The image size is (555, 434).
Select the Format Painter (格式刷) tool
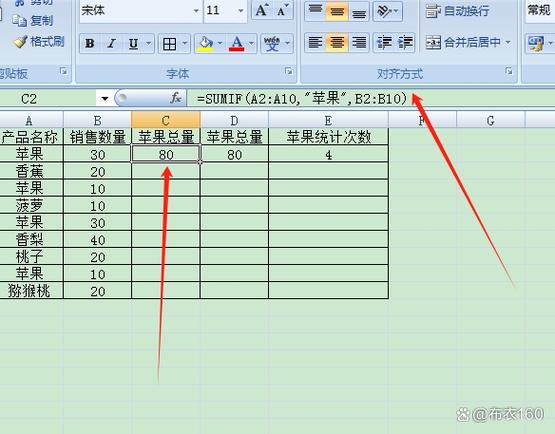point(39,42)
